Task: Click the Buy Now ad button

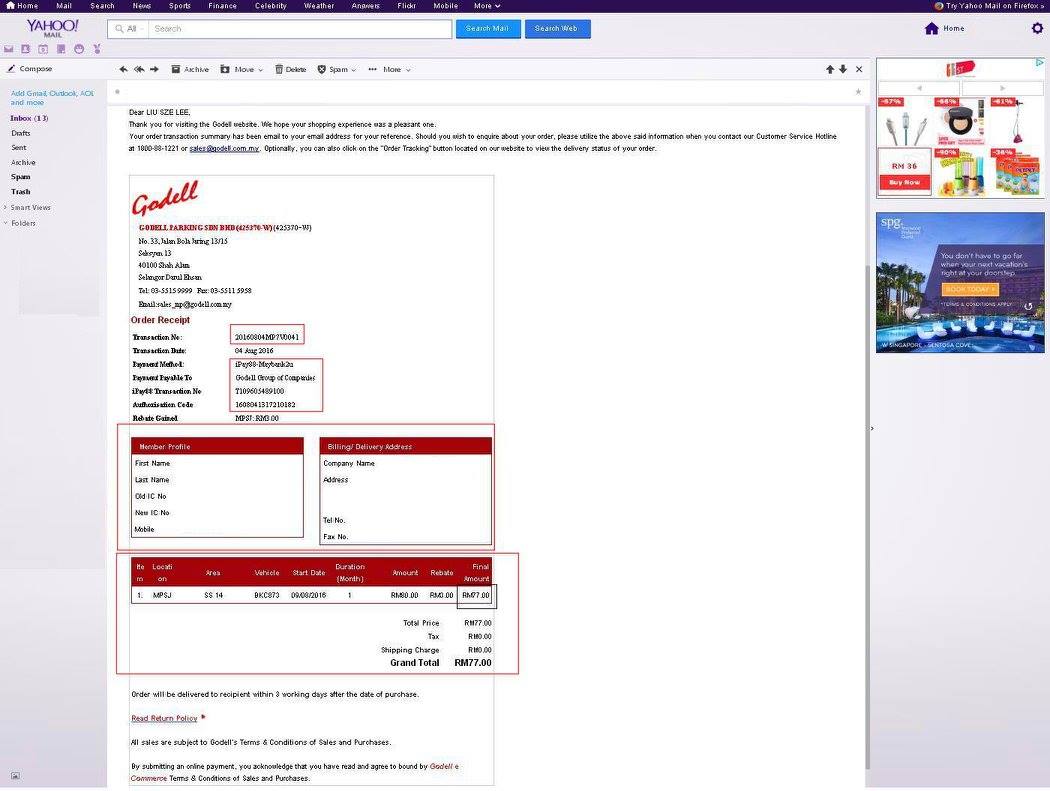Action: 904,182
